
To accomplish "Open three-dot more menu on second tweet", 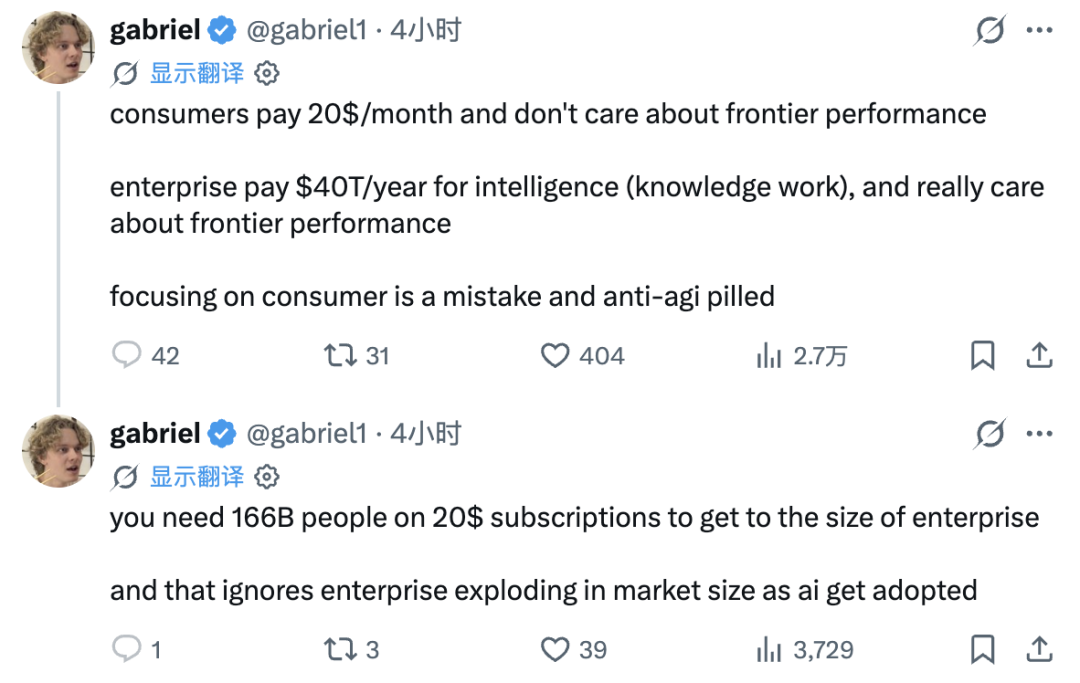I will click(1039, 434).
